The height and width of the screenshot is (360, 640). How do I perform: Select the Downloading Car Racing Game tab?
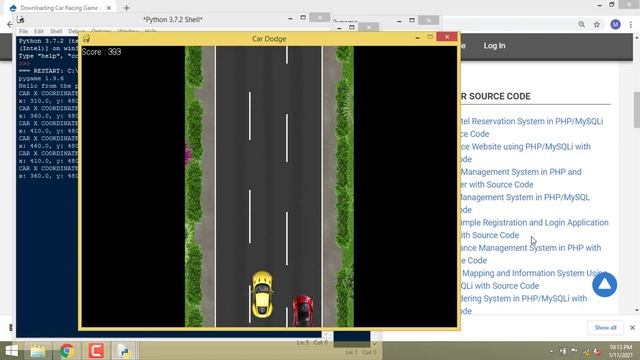[60, 8]
